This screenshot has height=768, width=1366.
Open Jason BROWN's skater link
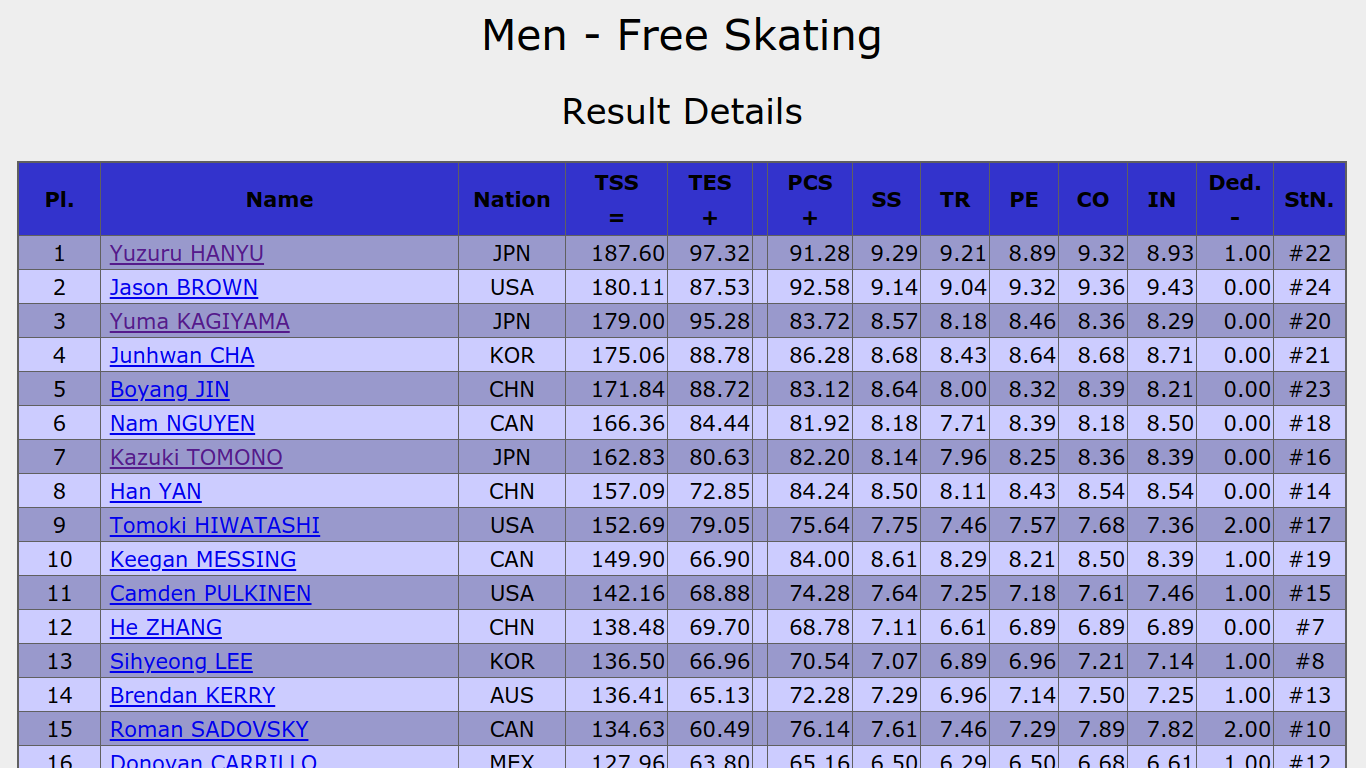coord(184,288)
